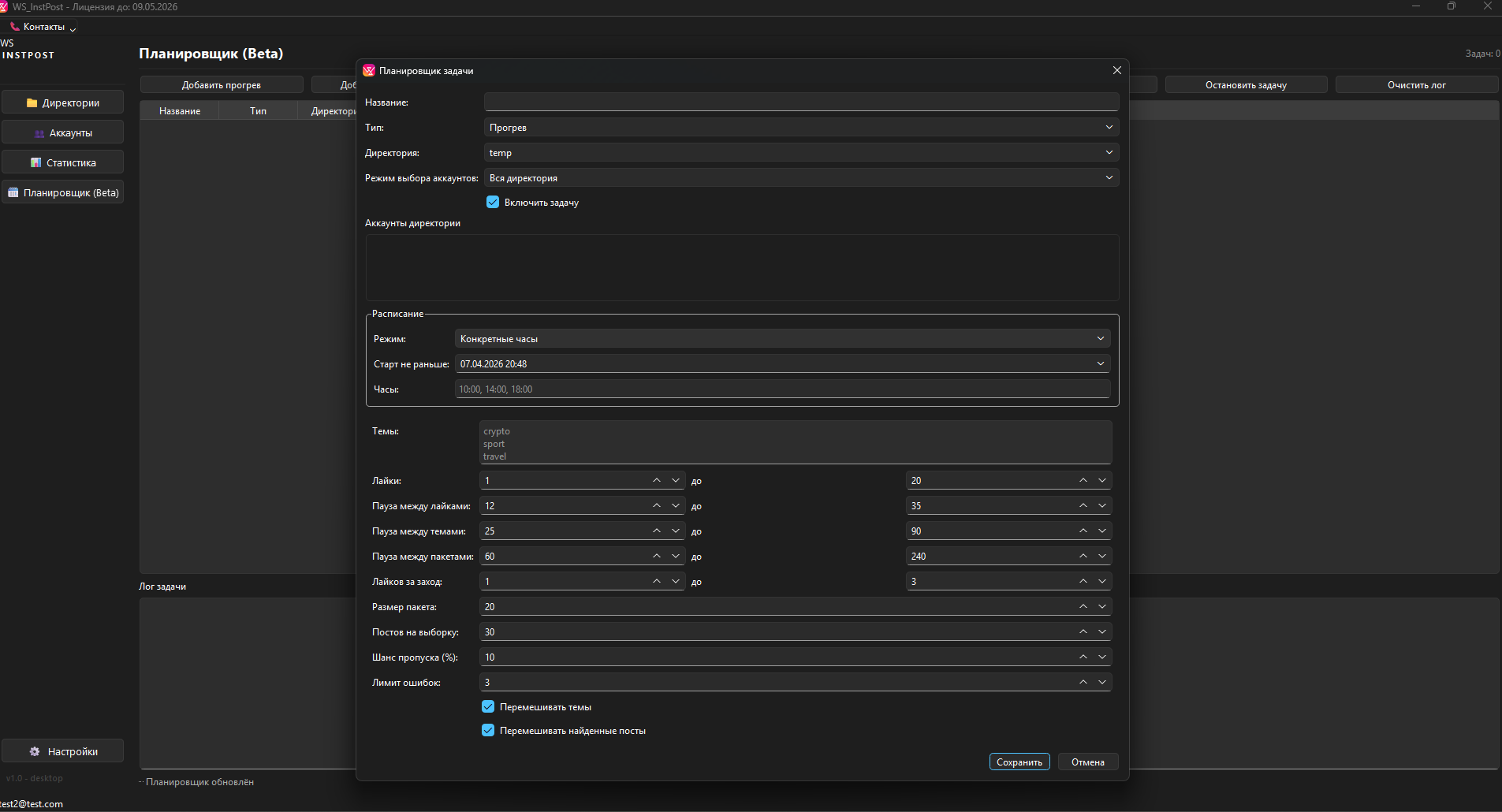Image resolution: width=1502 pixels, height=812 pixels.
Task: Open the Тип dropdown showing Прогрев
Action: click(x=800, y=127)
